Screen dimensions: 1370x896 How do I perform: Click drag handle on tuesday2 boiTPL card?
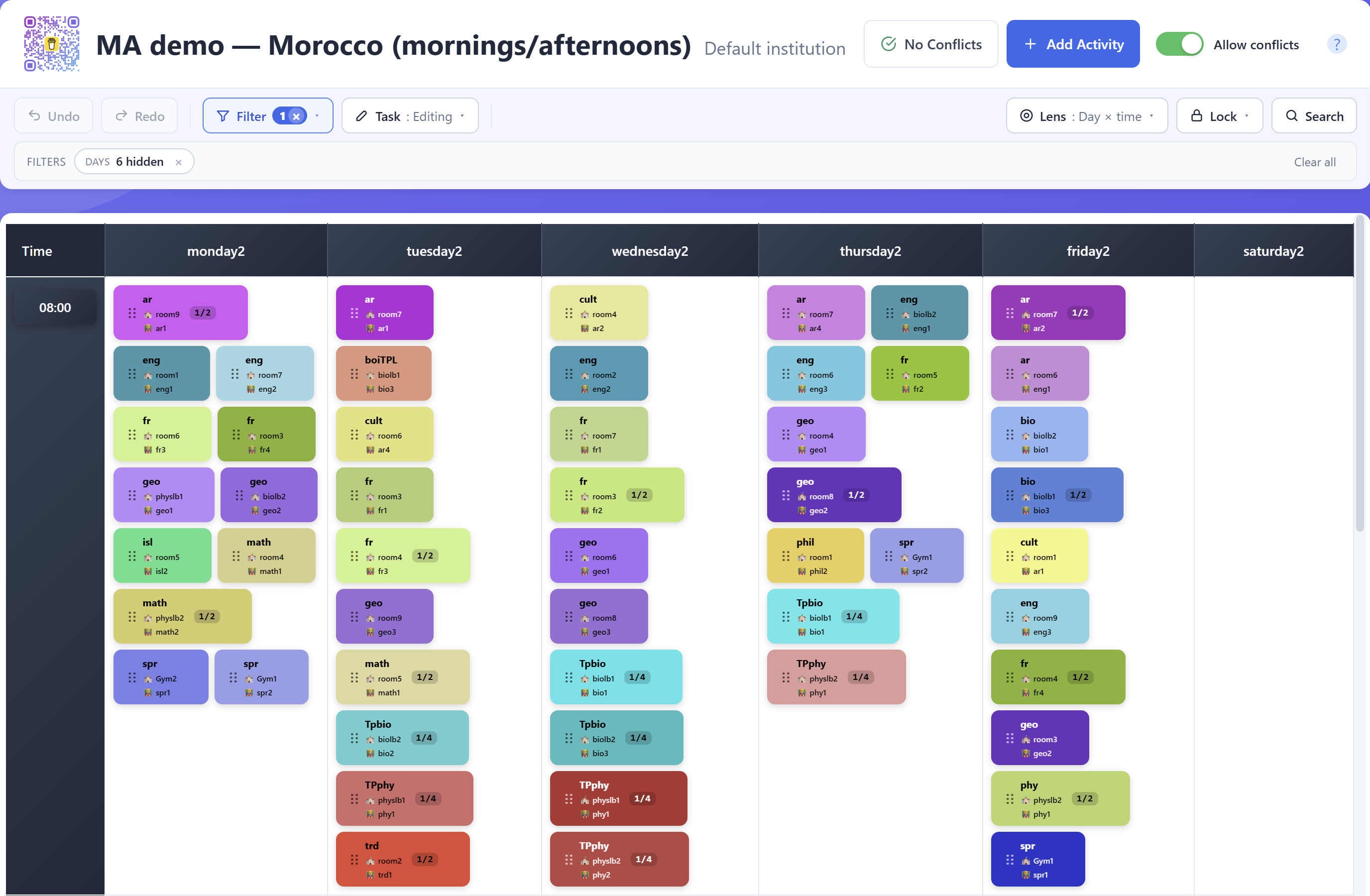pyautogui.click(x=354, y=374)
